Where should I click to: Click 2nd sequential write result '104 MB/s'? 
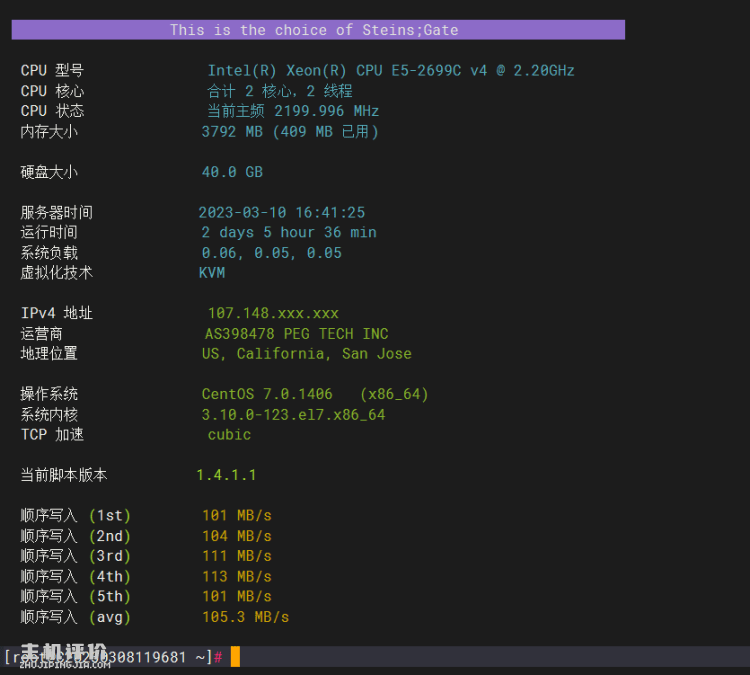click(237, 536)
